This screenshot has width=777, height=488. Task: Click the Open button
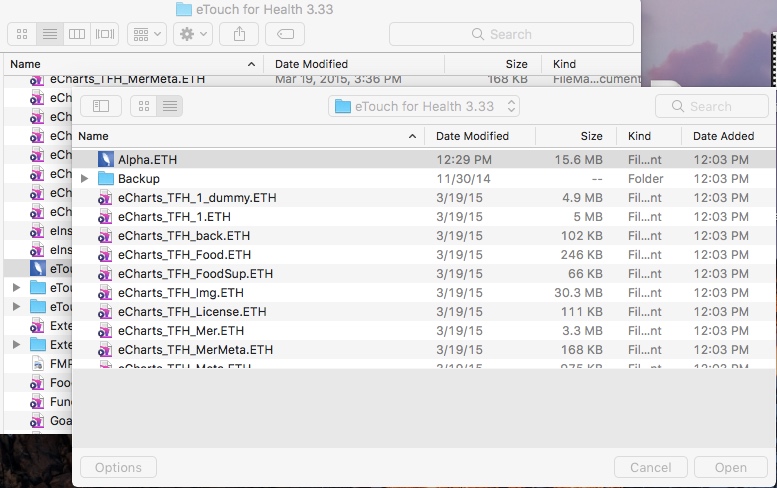tap(730, 467)
